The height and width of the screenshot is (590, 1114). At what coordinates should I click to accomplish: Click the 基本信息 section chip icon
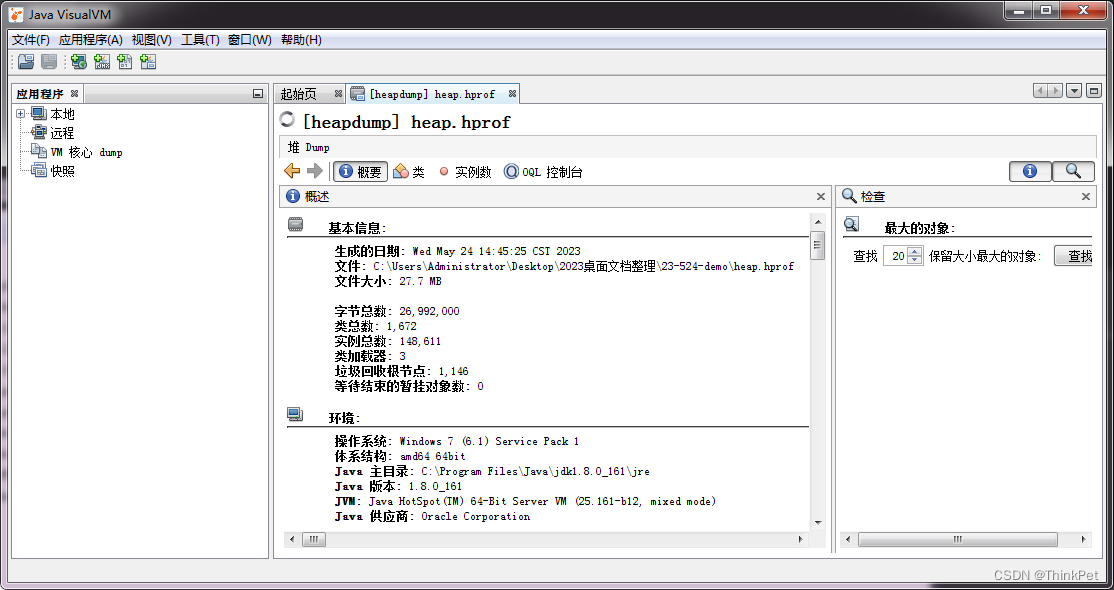pos(296,225)
